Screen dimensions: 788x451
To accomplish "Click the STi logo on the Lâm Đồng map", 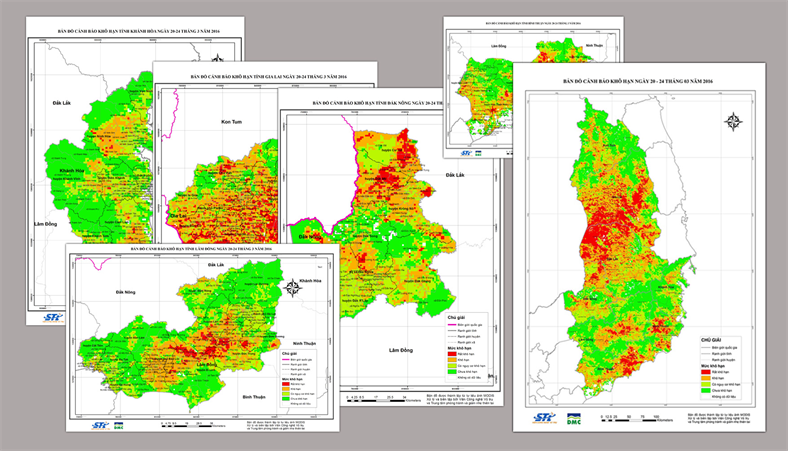I will [99, 423].
